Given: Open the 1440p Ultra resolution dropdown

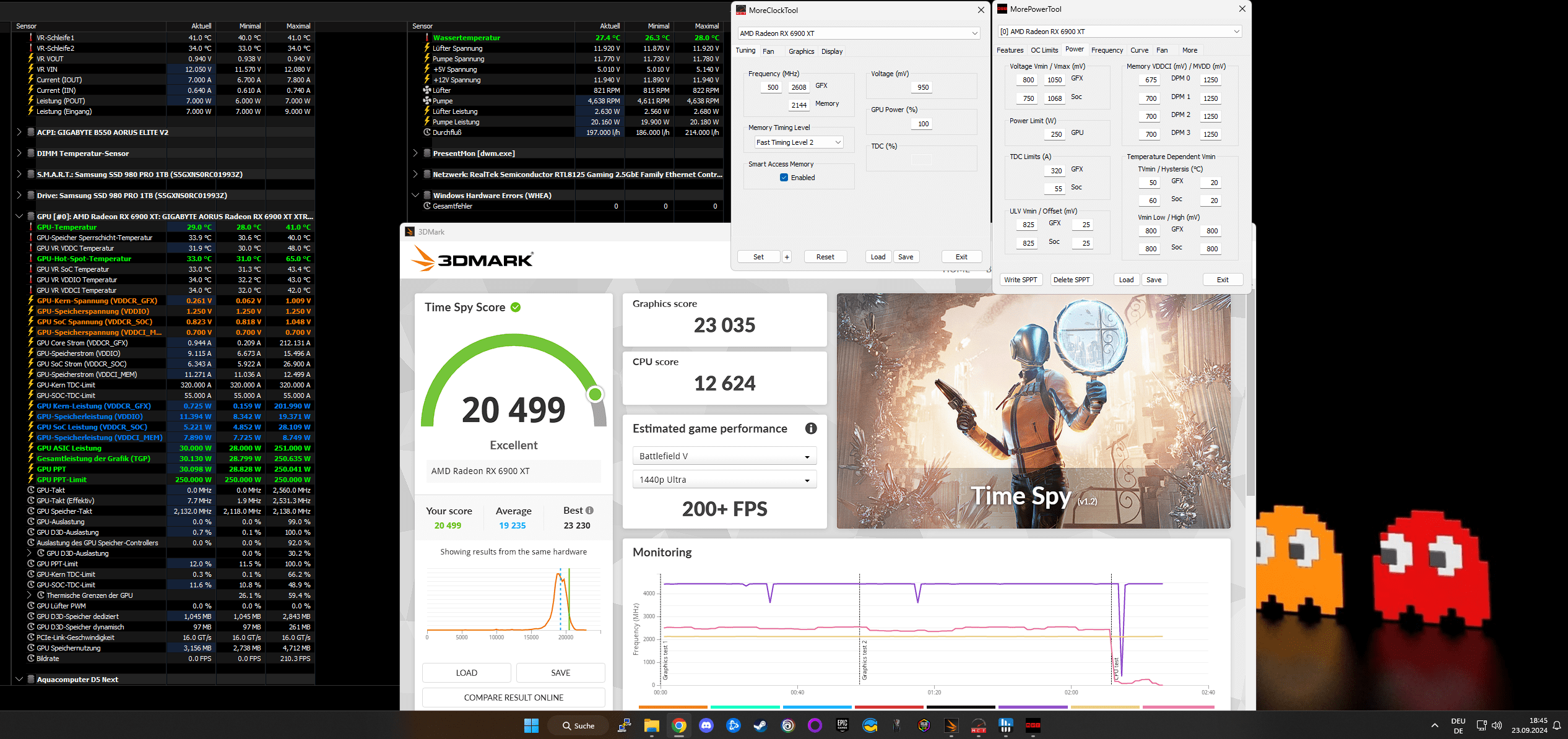Looking at the screenshot, I should pyautogui.click(x=724, y=480).
